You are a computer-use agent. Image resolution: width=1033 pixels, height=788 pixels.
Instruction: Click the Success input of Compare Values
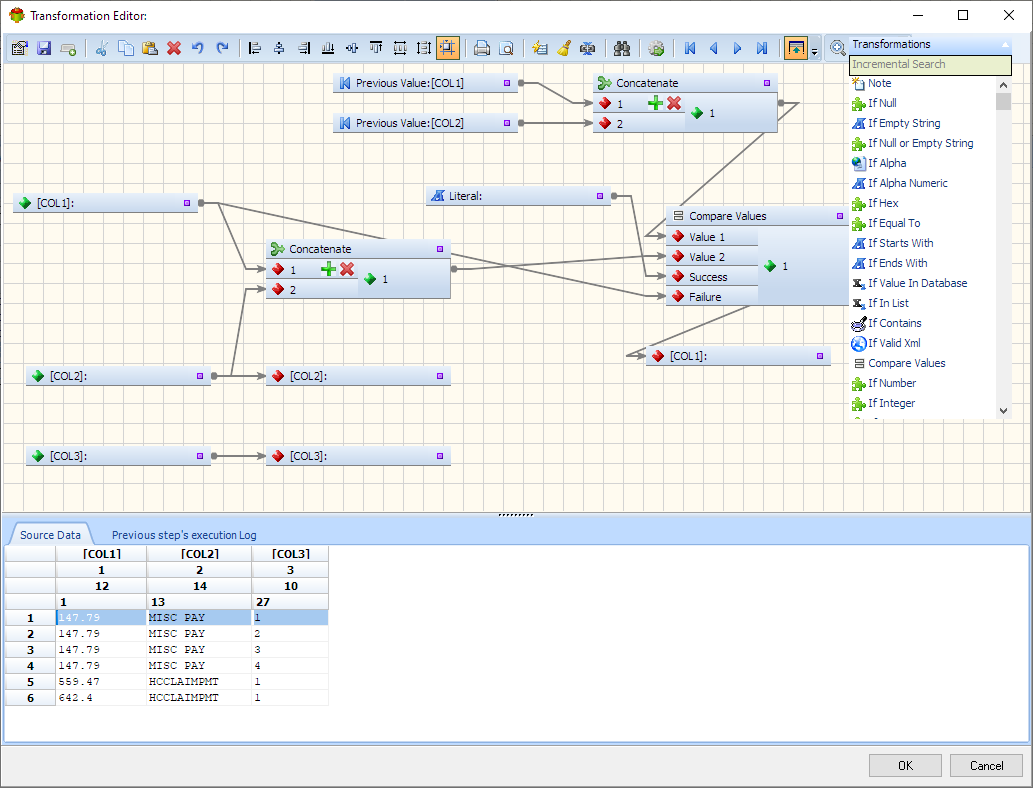pyautogui.click(x=712, y=277)
